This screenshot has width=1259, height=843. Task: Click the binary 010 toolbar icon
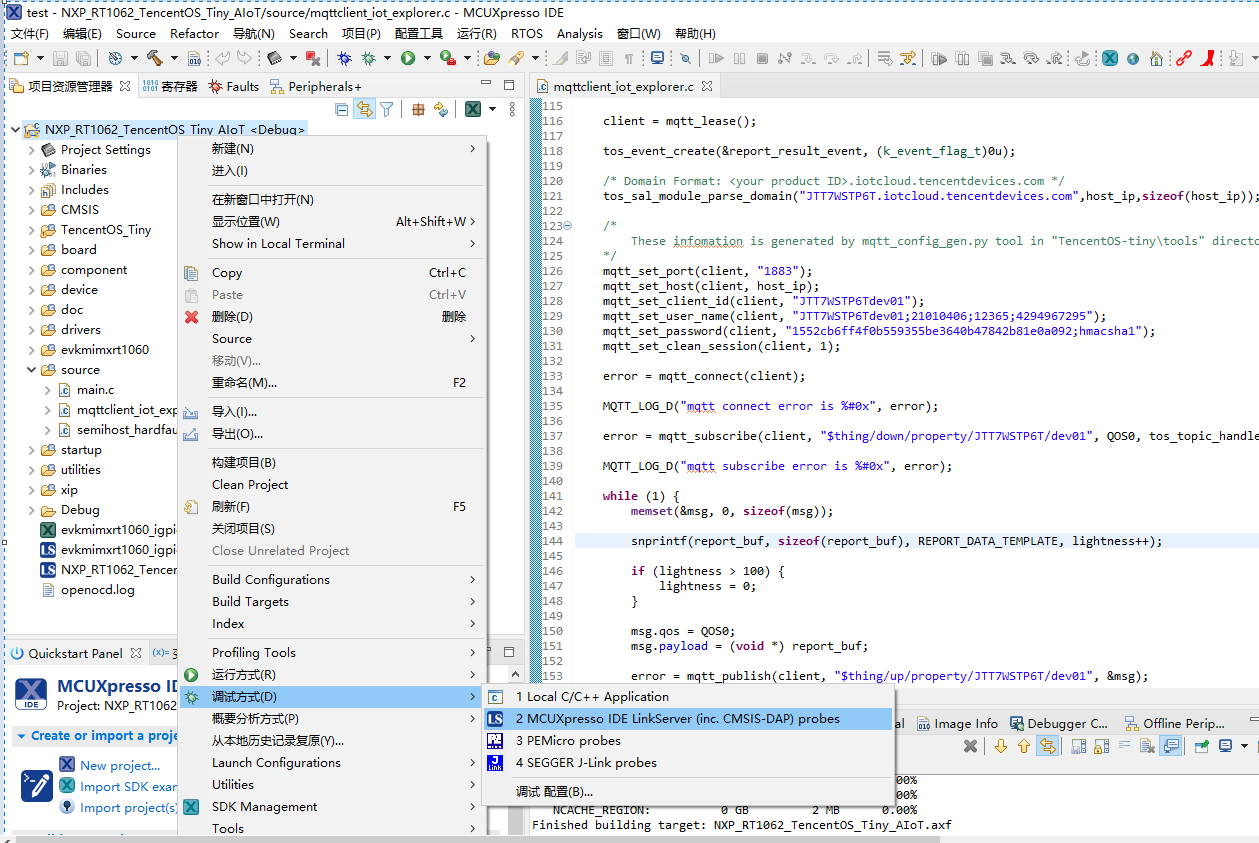195,58
